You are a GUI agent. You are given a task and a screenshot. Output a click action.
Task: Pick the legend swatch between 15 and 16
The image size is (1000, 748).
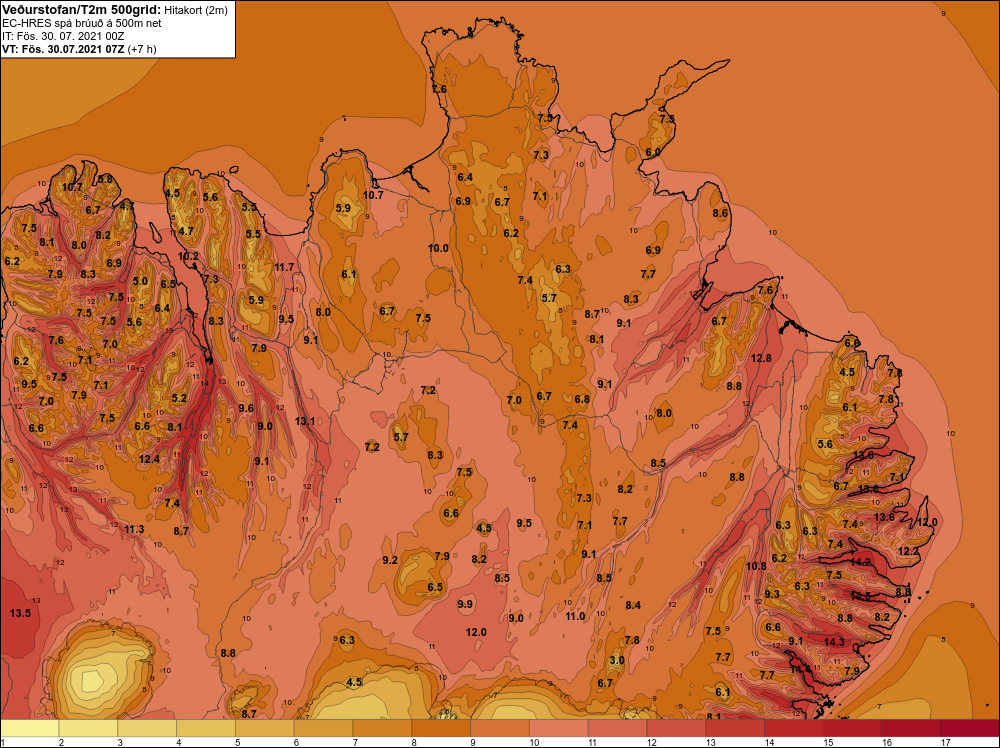pyautogui.click(x=852, y=728)
